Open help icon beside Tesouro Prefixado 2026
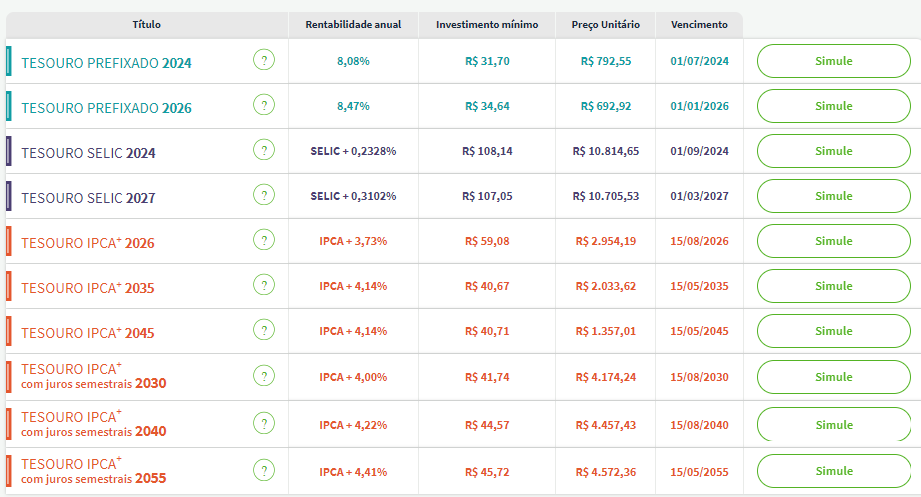Screen dimensions: 921x497 click(263, 106)
